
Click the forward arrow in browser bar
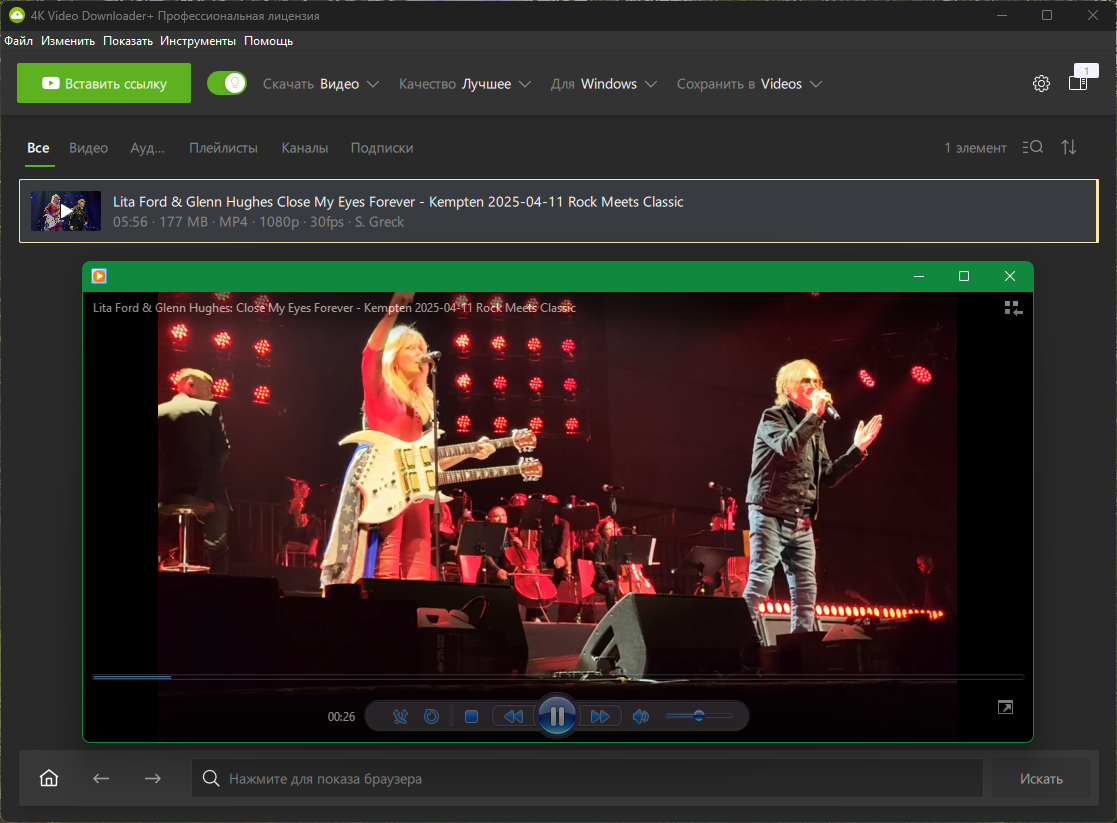point(152,778)
